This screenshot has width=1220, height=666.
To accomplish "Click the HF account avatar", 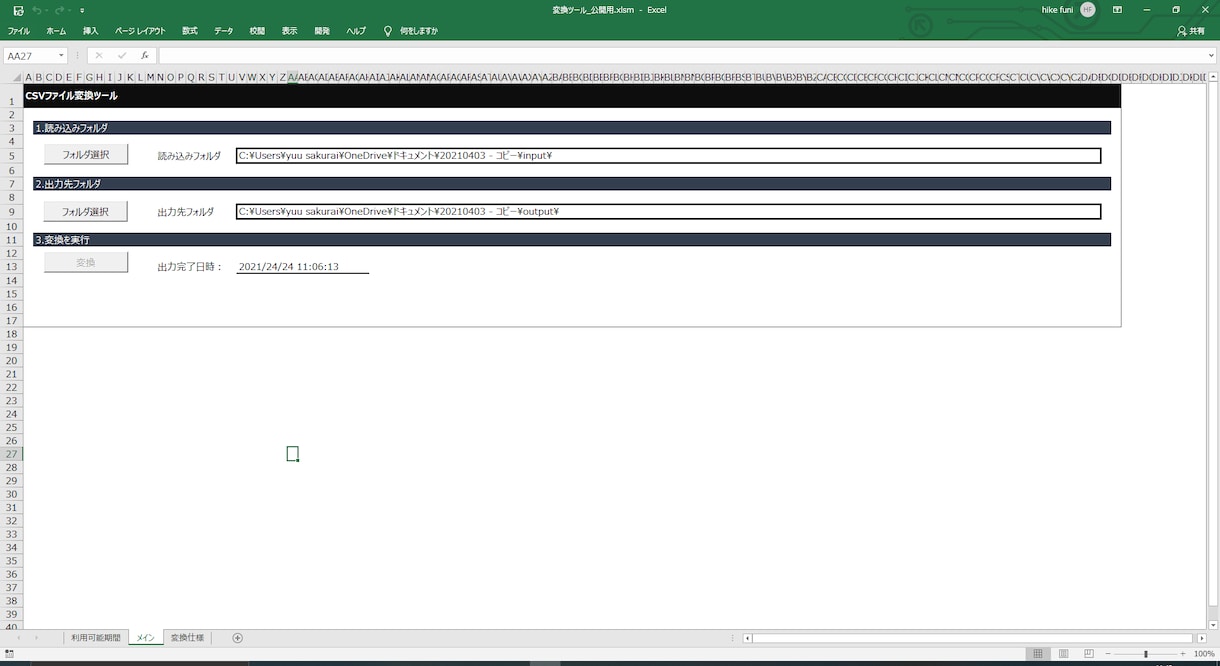I will coord(1087,10).
